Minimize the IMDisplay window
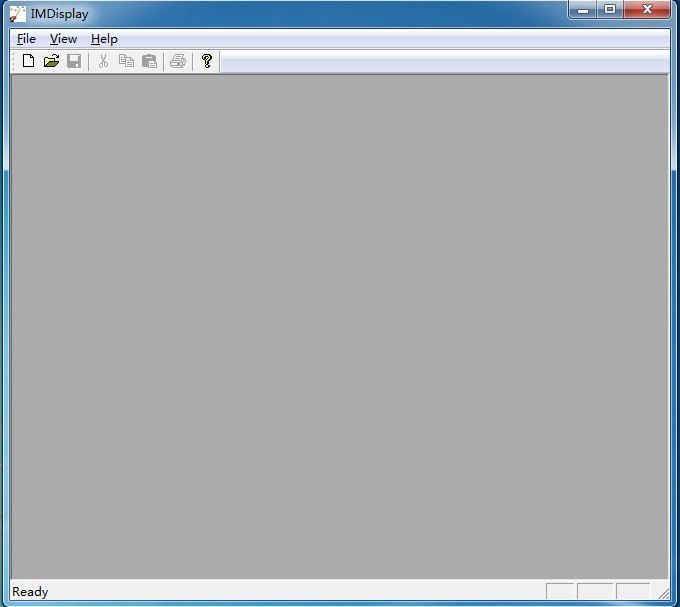The width and height of the screenshot is (680, 607). point(583,10)
